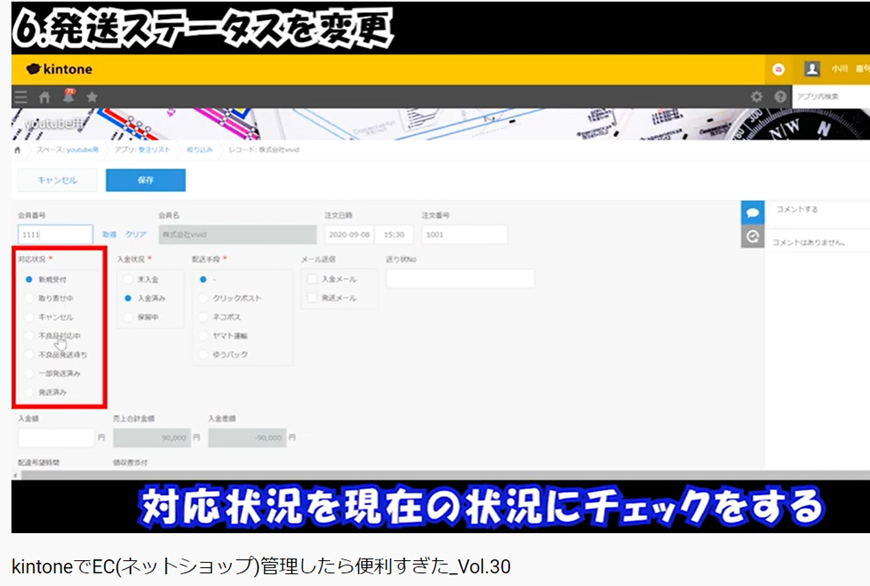Check the 発送メール checkbox
Screen dimensions: 870x586
[312, 297]
